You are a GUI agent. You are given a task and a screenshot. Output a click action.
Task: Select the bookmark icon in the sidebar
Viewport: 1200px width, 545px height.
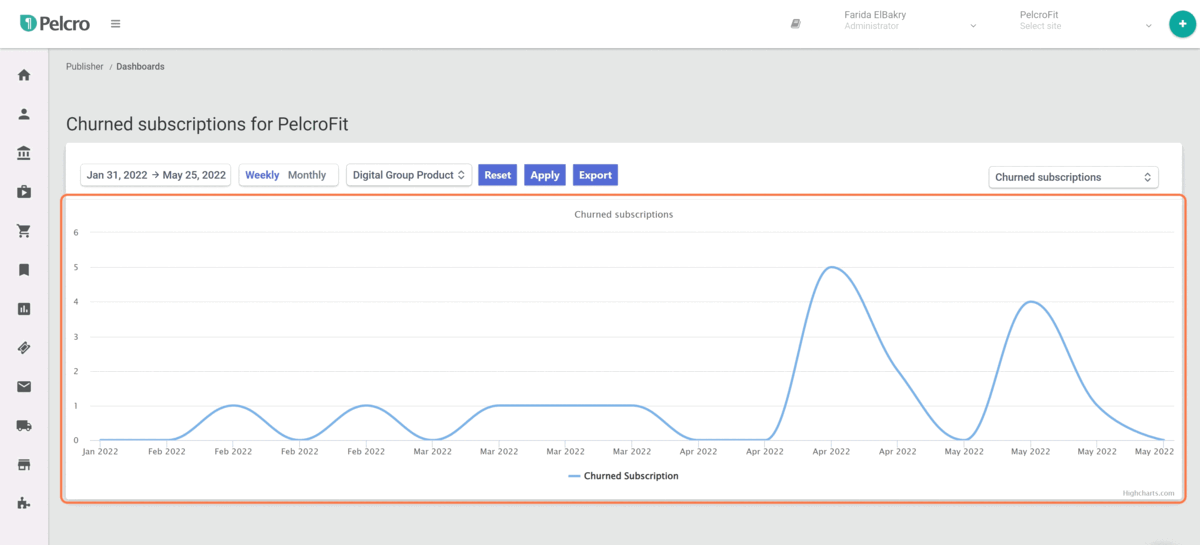24,270
